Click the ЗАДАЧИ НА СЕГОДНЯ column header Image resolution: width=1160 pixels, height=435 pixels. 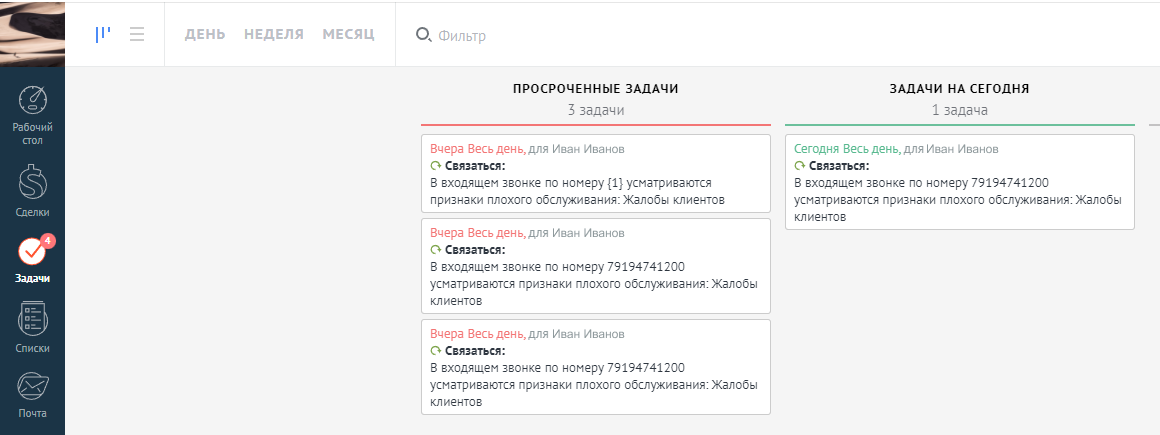(x=959, y=88)
